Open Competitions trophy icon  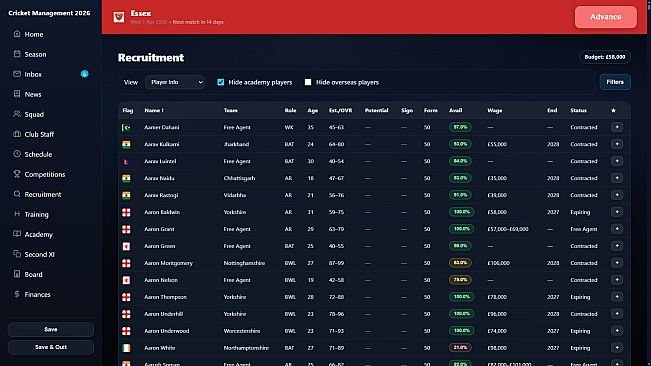[17, 174]
